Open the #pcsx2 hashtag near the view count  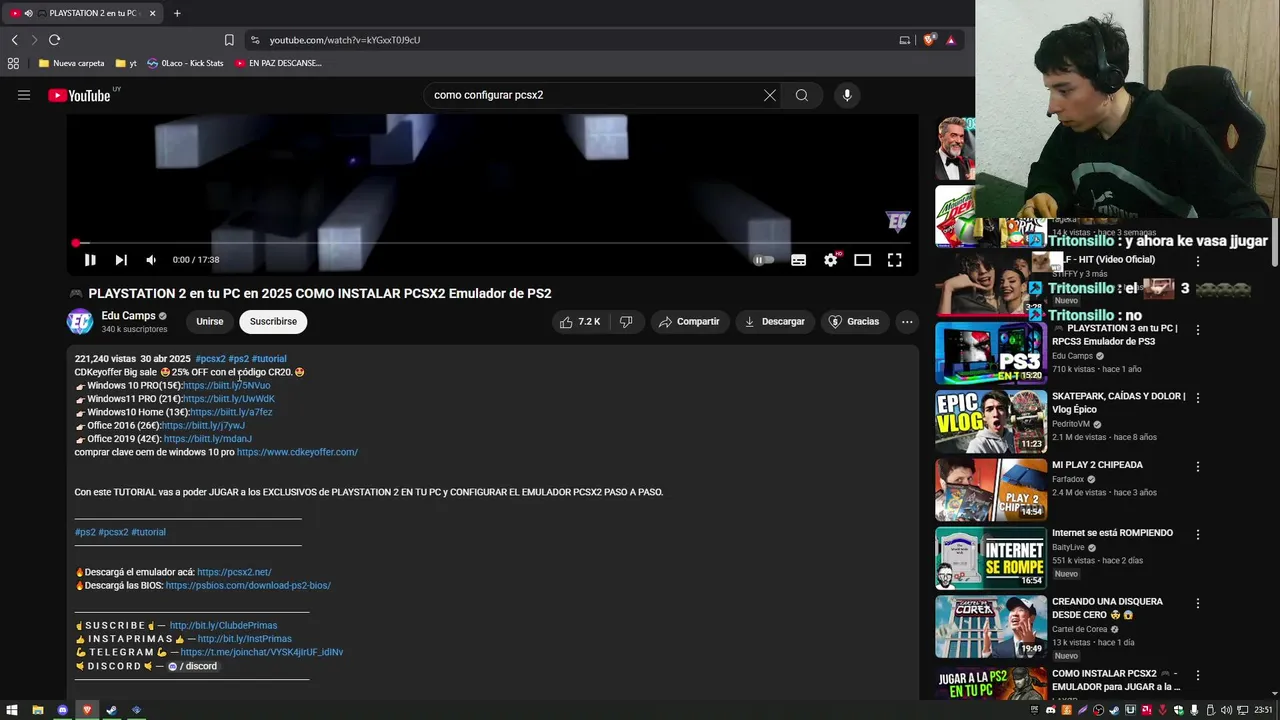point(210,359)
